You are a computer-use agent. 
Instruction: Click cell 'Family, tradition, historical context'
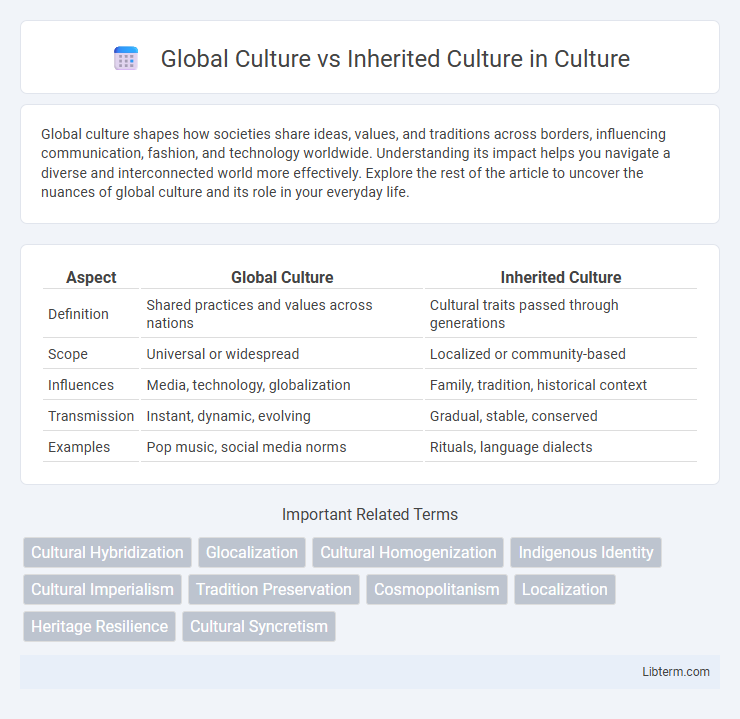click(561, 385)
